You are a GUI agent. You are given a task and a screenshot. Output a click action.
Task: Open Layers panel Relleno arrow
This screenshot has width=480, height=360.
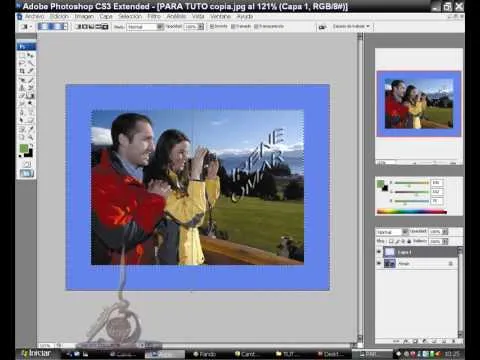tap(445, 241)
